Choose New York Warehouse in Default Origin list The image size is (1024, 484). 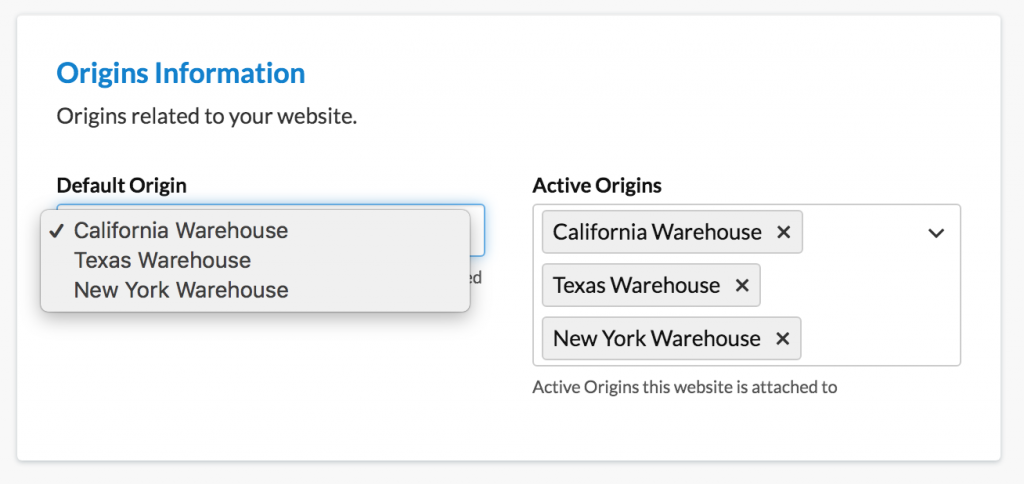(181, 290)
